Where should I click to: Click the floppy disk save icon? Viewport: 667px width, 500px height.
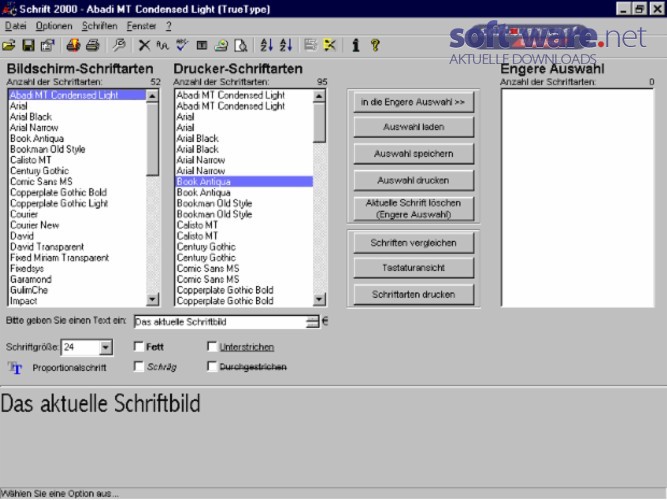pos(29,45)
